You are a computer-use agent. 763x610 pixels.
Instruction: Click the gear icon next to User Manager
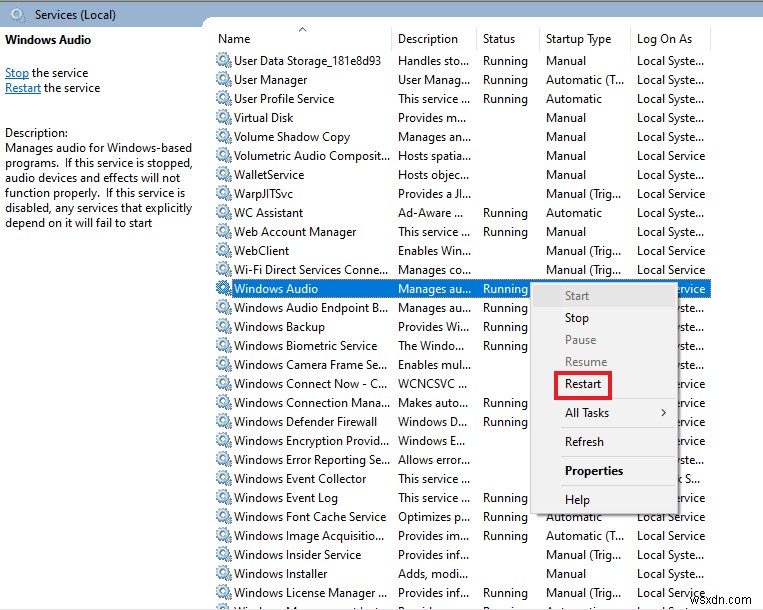tap(223, 79)
